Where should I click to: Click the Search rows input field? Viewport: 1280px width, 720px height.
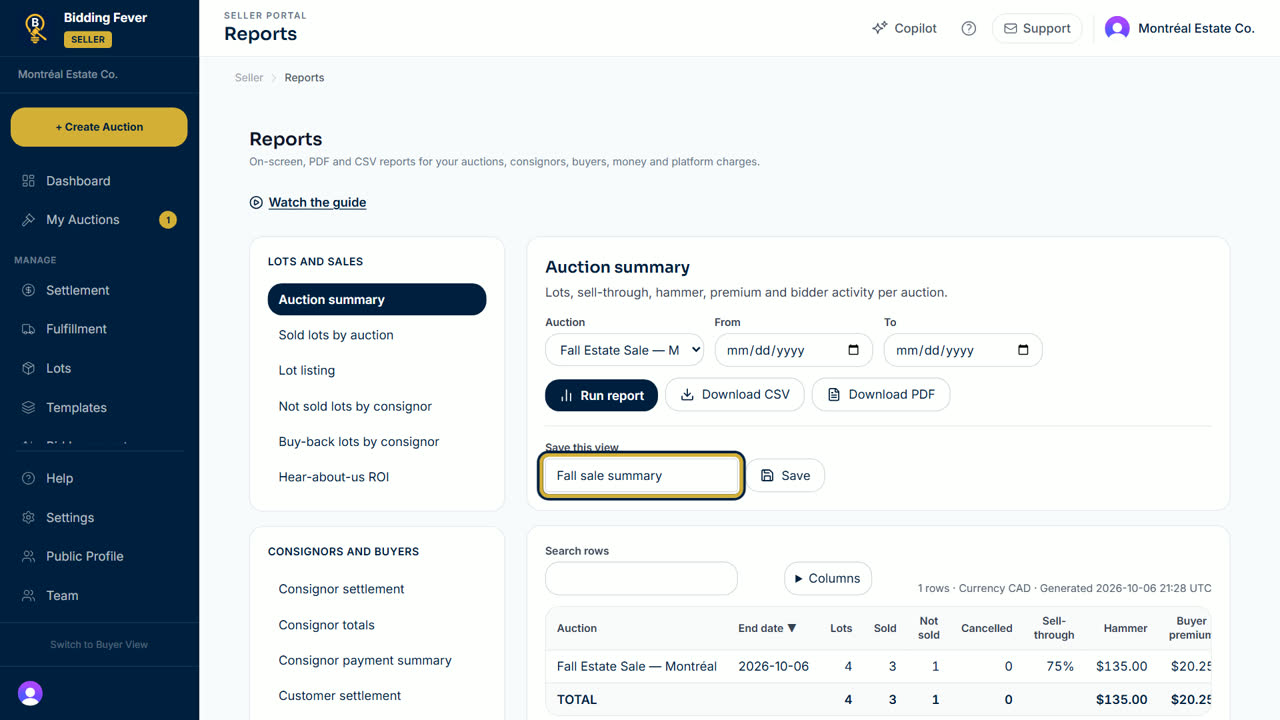641,578
